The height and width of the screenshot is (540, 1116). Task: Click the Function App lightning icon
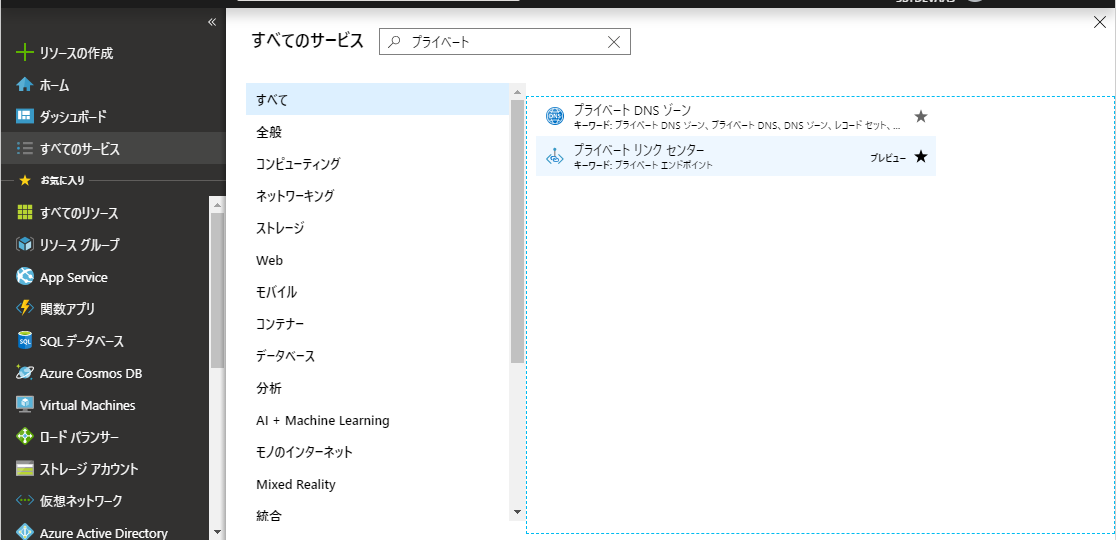coord(25,309)
